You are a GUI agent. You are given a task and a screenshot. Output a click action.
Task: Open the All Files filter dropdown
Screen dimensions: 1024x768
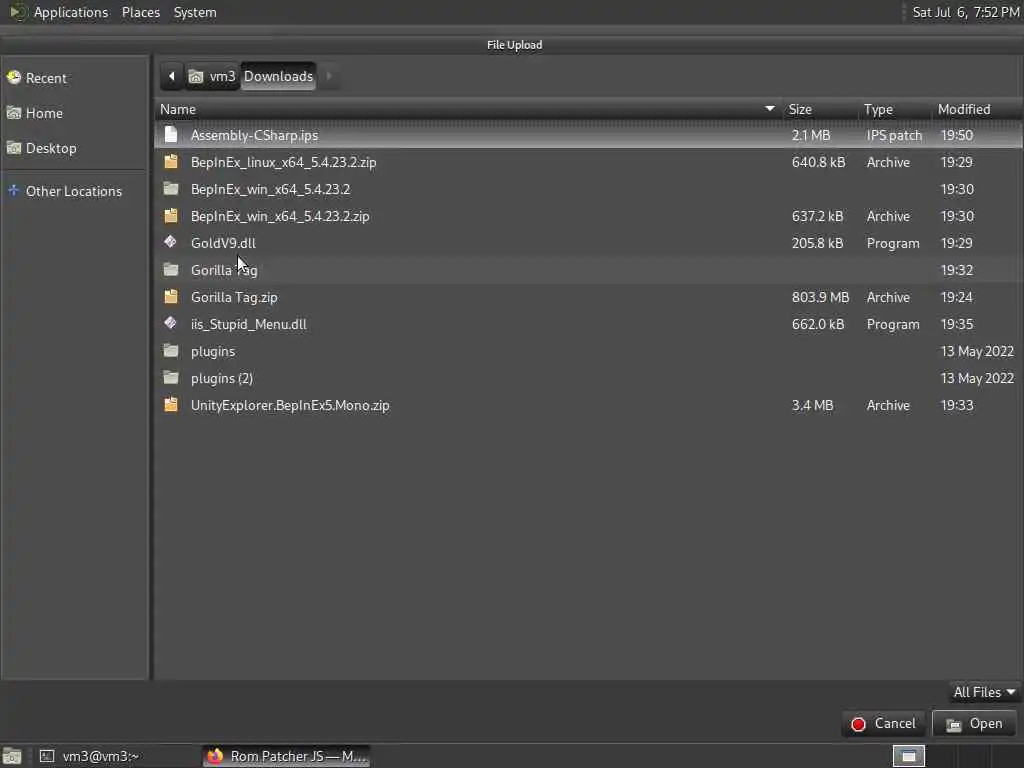[984, 692]
